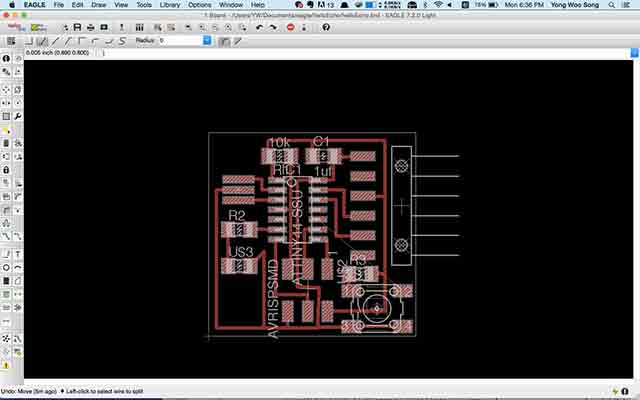This screenshot has width=640, height=400.
Task: Open Spotlight search in menu bar
Action: (x=611, y=5)
